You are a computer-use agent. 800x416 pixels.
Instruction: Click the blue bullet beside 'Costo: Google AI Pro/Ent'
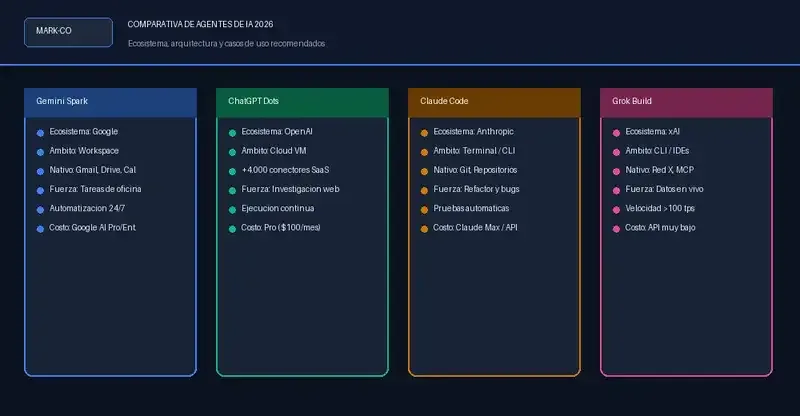40,229
